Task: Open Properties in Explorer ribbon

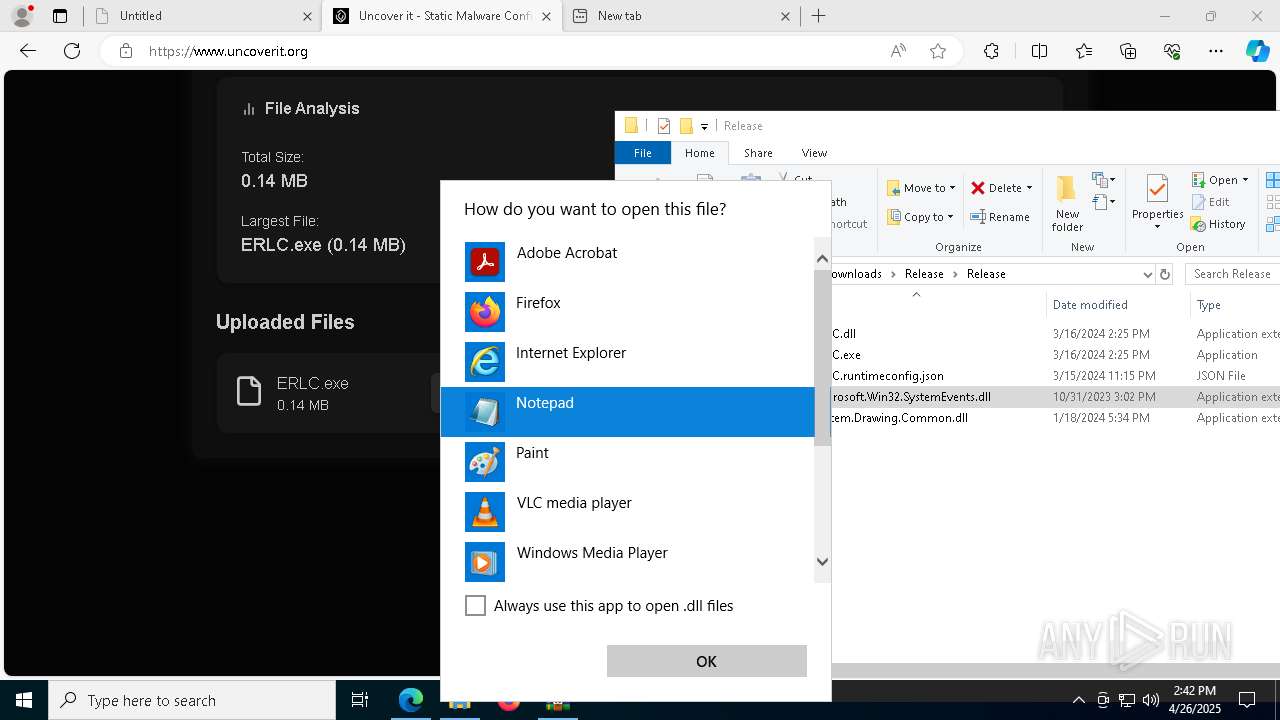Action: pyautogui.click(x=1158, y=203)
